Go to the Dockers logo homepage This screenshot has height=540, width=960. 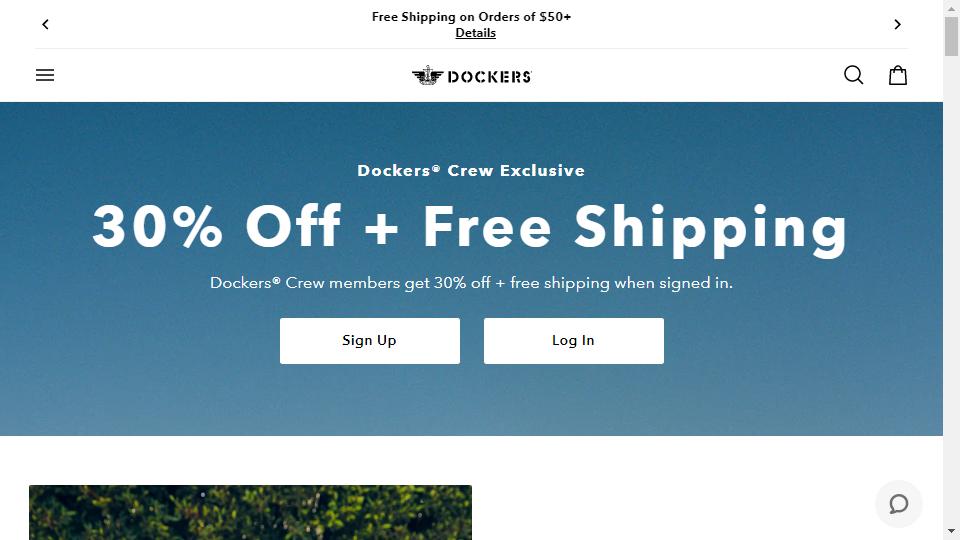(471, 76)
